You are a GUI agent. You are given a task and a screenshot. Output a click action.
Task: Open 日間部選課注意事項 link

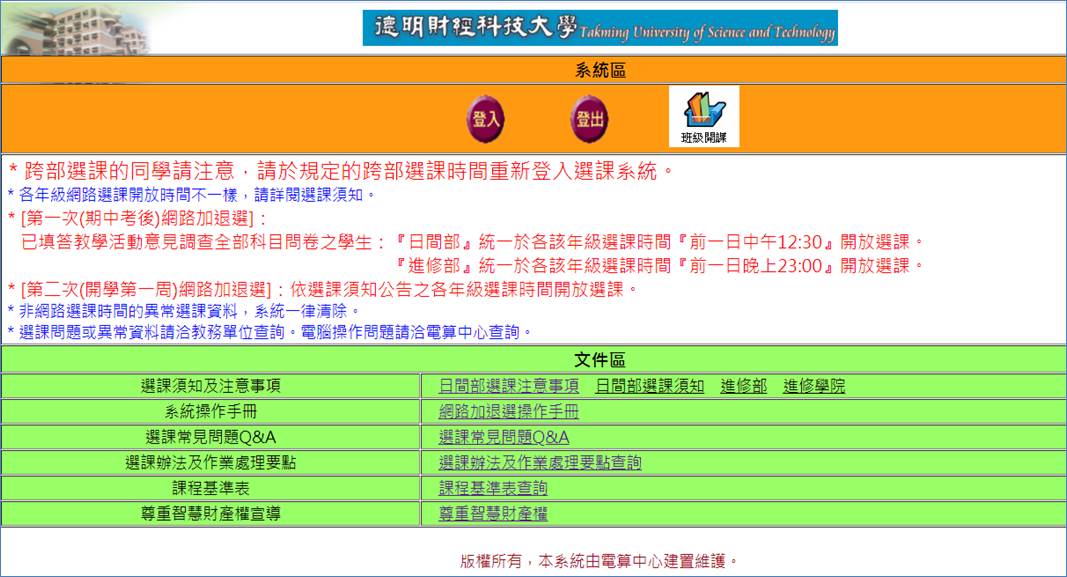(x=508, y=386)
